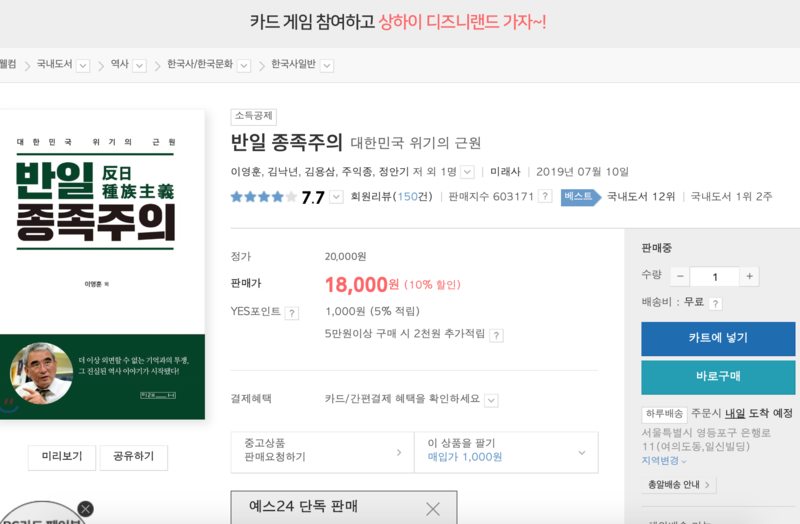This screenshot has height=524, width=800.
Task: Expand the 국내도서 breadcrumb dropdown
Action: [x=83, y=66]
